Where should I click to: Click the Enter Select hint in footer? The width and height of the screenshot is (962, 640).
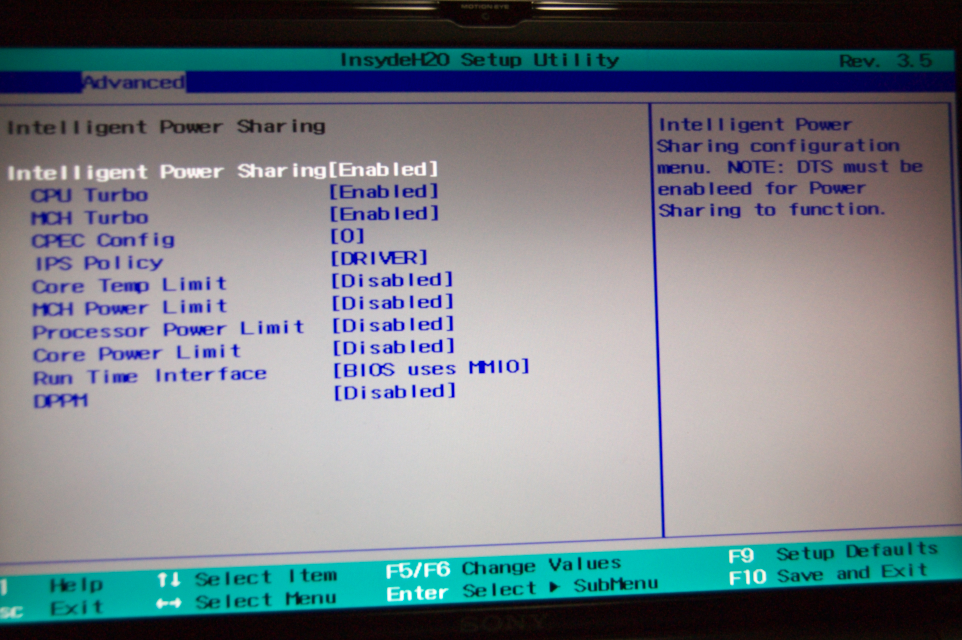point(462,592)
